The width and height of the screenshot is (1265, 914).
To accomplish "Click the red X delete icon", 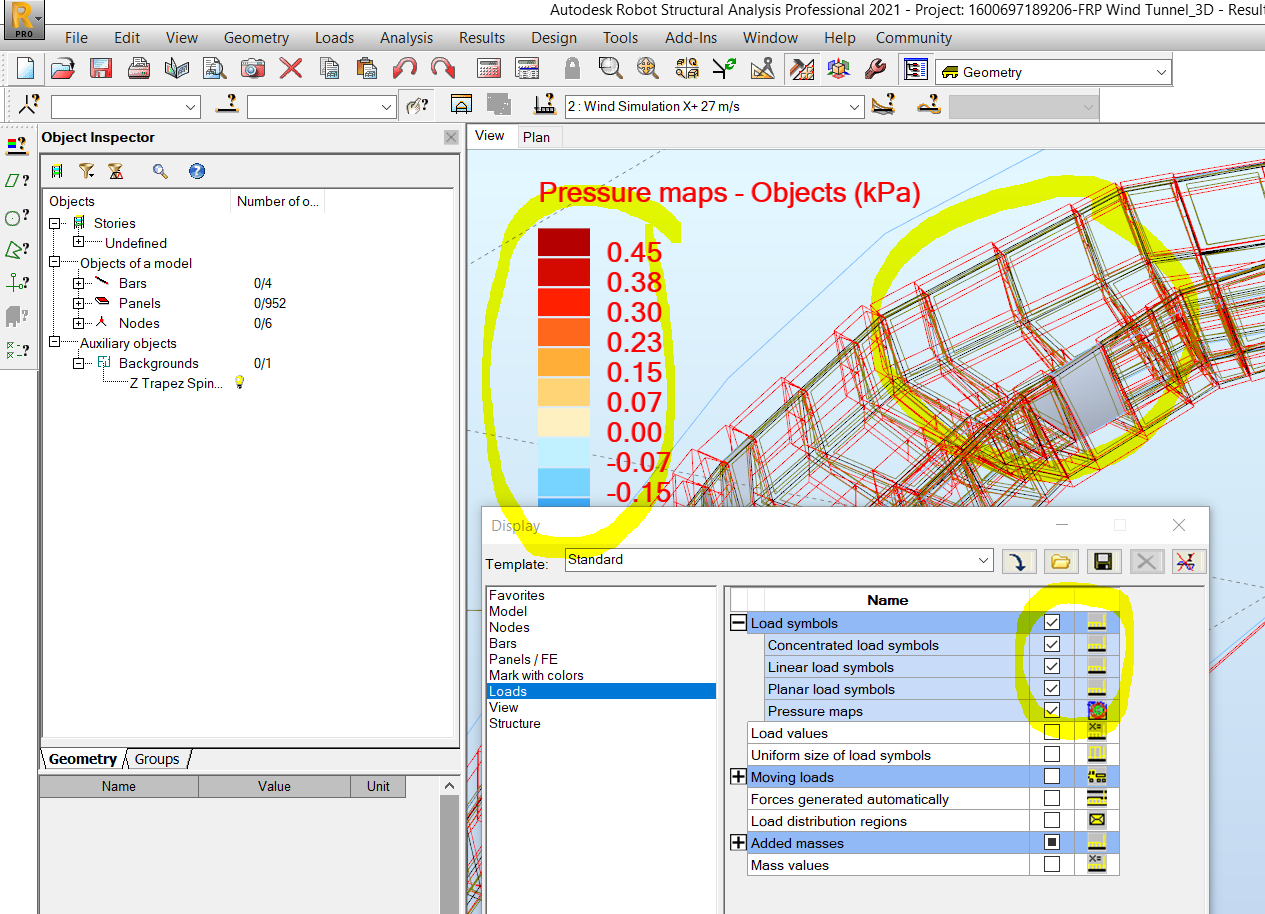I will (x=291, y=69).
